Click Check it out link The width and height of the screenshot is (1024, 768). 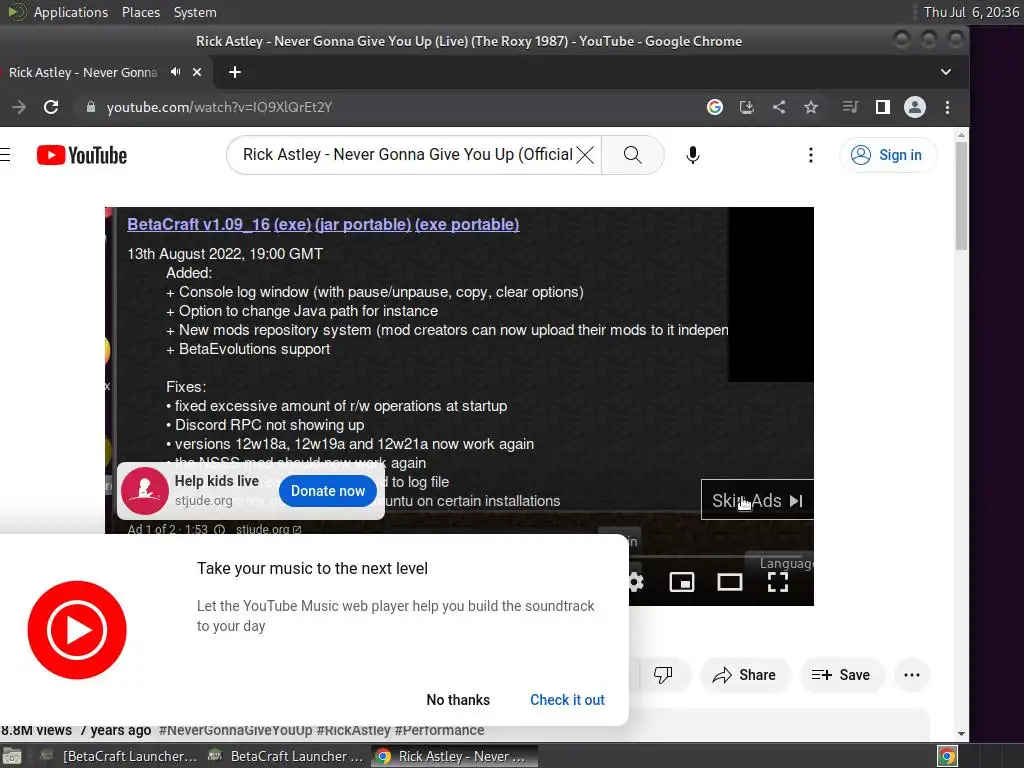[x=567, y=700]
